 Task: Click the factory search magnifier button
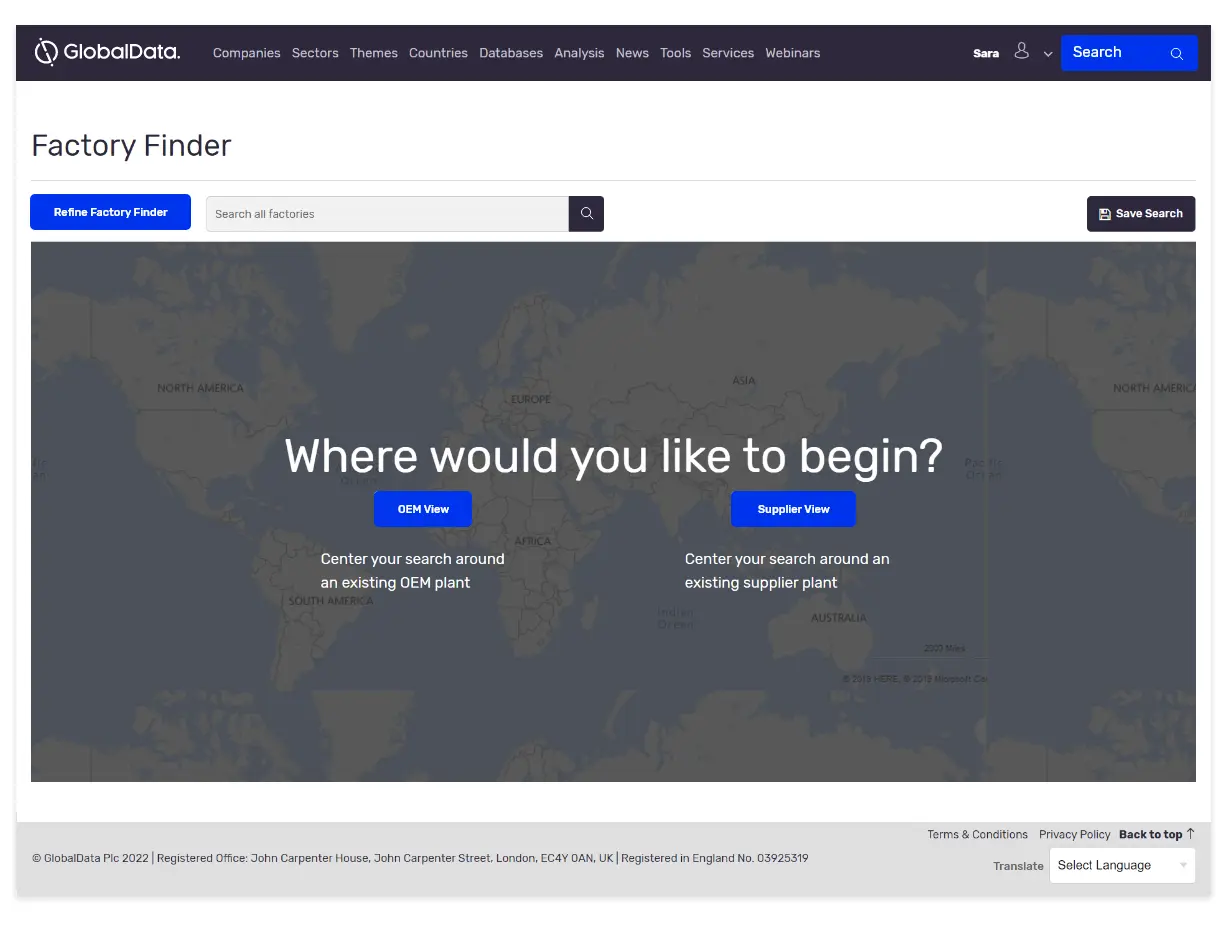586,214
